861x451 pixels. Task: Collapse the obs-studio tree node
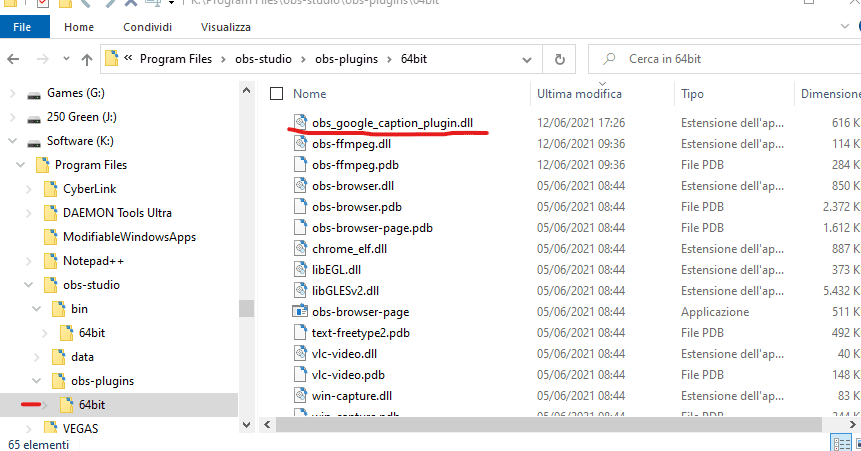pos(37,285)
